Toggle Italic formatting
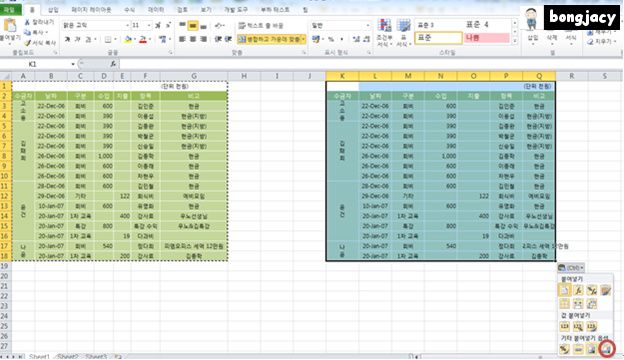The image size is (624, 360). [78, 39]
